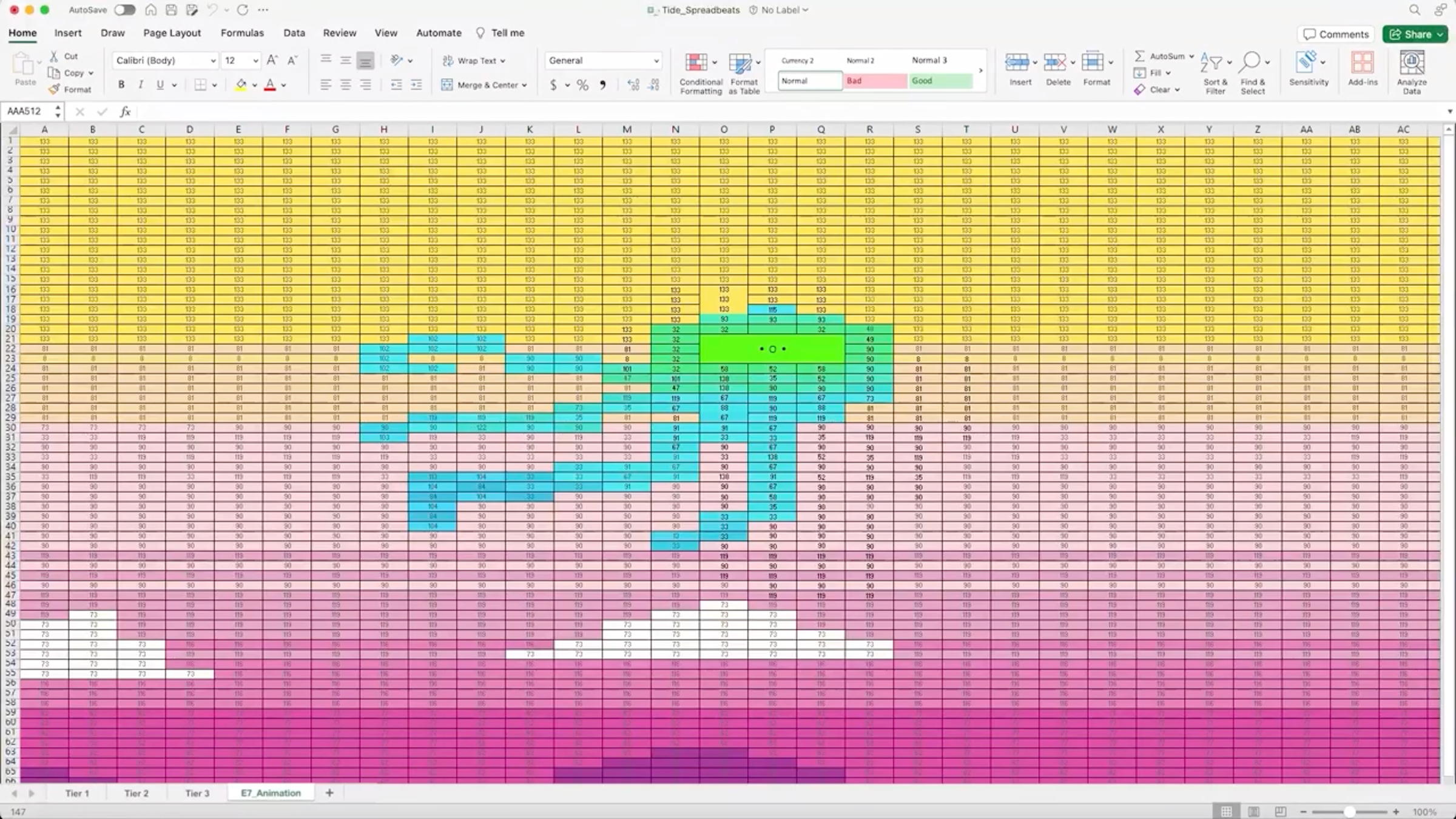1456x819 pixels.
Task: Open the Formulas ribbon tab
Action: (242, 33)
